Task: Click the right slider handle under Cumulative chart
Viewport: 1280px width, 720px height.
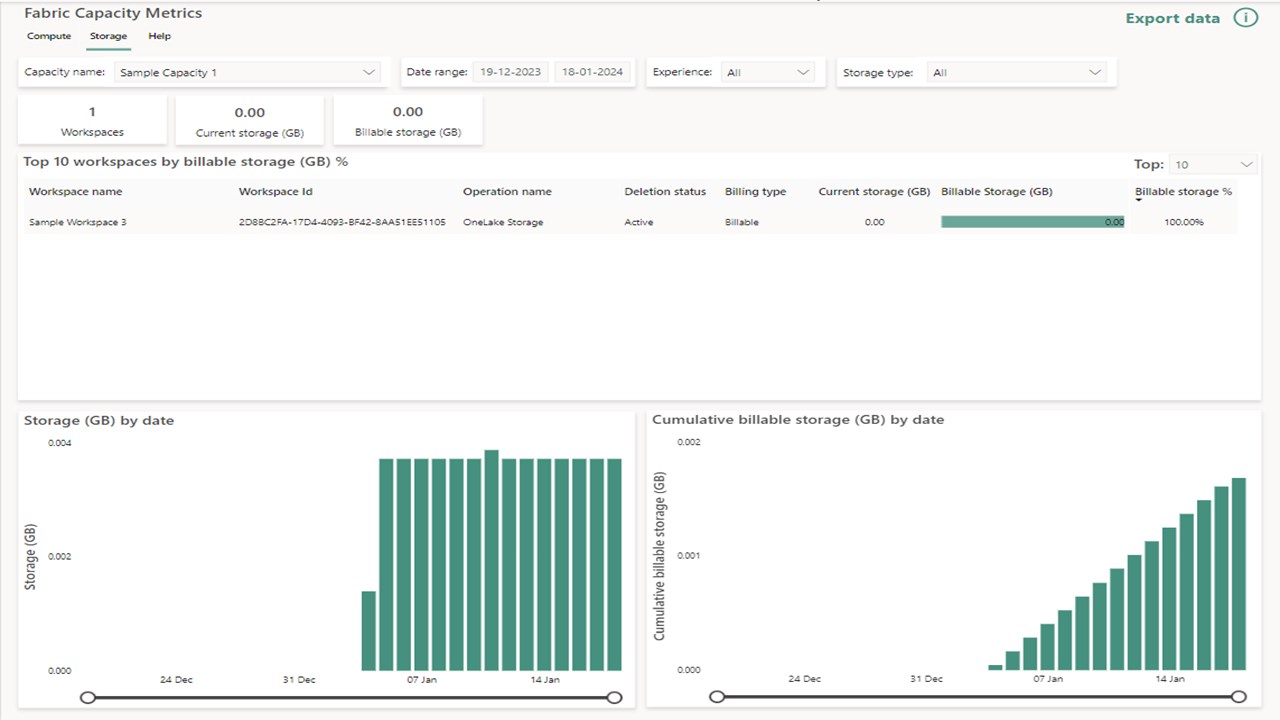Action: (1239, 696)
